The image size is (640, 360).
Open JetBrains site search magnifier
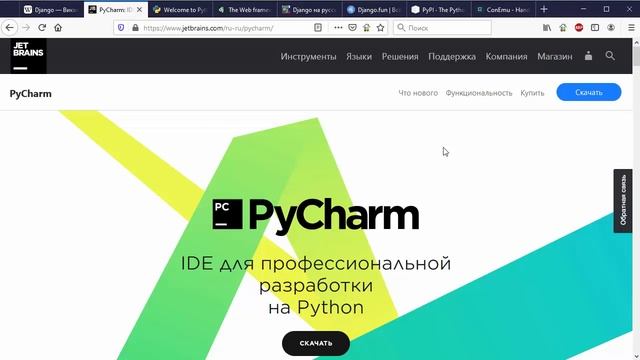point(610,56)
